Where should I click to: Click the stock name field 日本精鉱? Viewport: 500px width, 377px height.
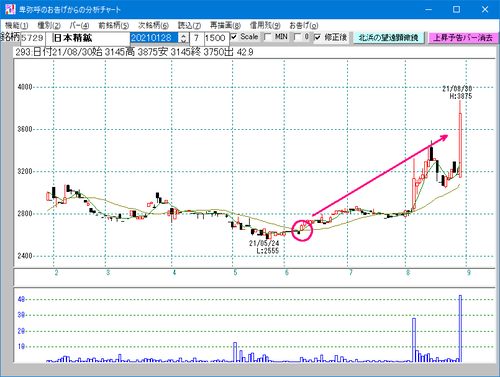click(x=88, y=38)
